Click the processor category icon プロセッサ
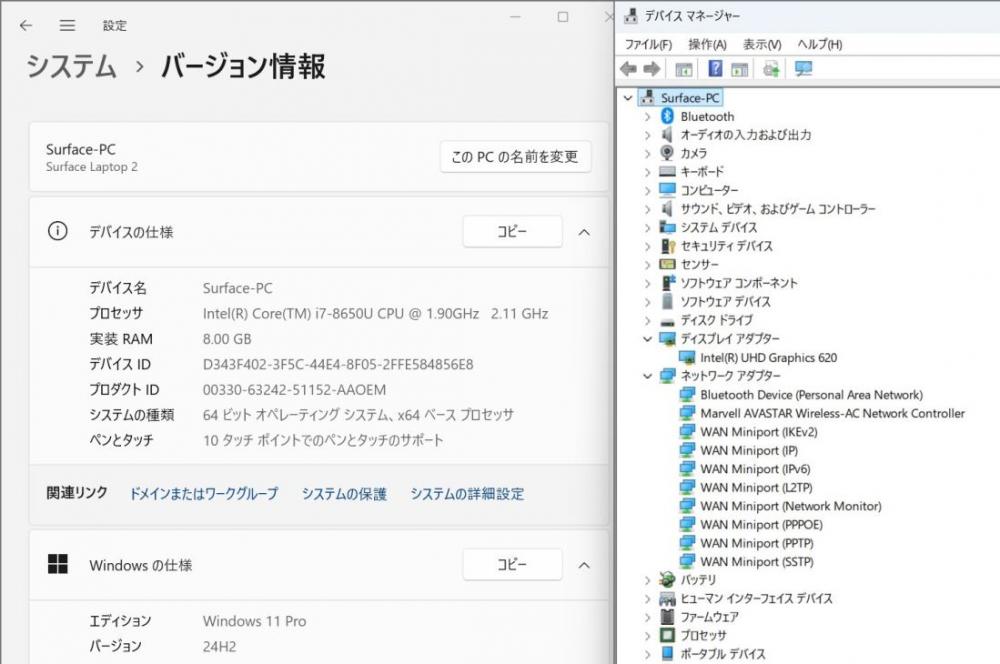 pos(667,635)
